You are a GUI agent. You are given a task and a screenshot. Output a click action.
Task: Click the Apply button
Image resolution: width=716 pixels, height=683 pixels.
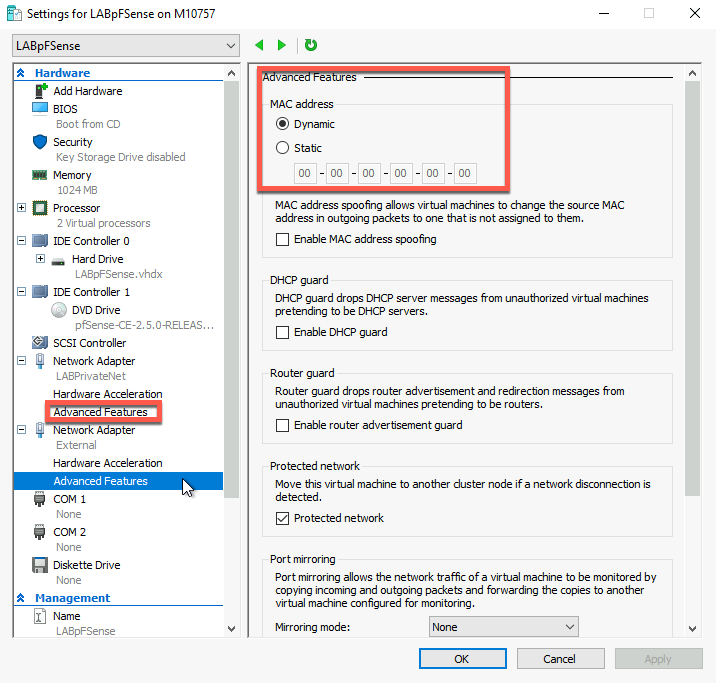(658, 659)
